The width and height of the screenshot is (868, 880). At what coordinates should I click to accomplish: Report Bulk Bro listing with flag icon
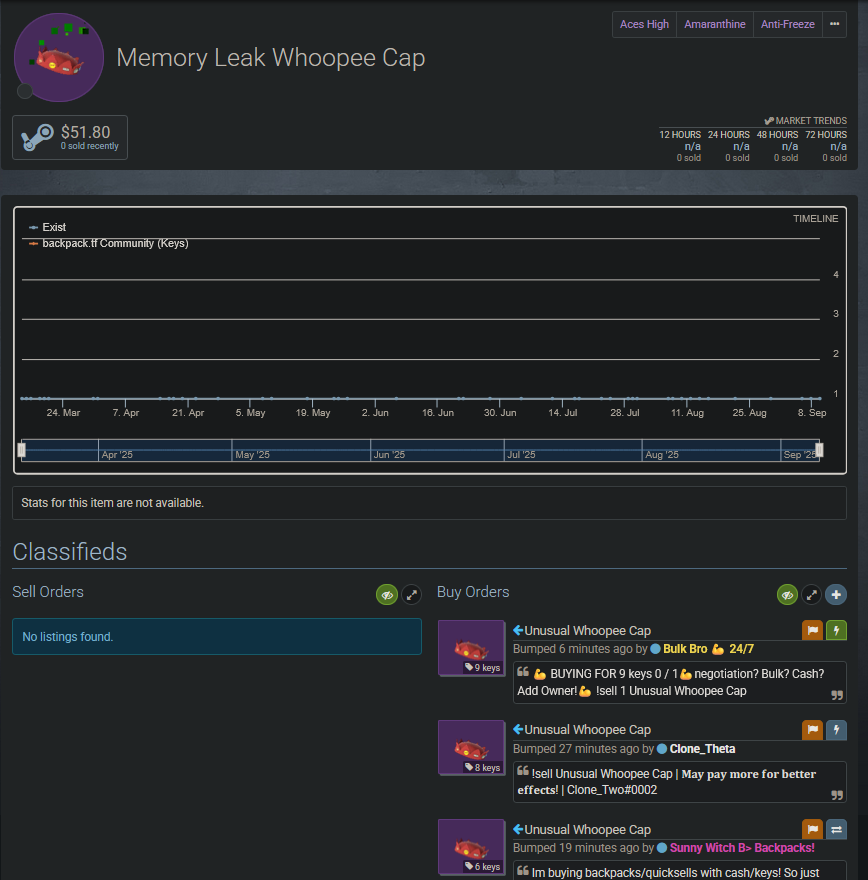click(x=812, y=631)
